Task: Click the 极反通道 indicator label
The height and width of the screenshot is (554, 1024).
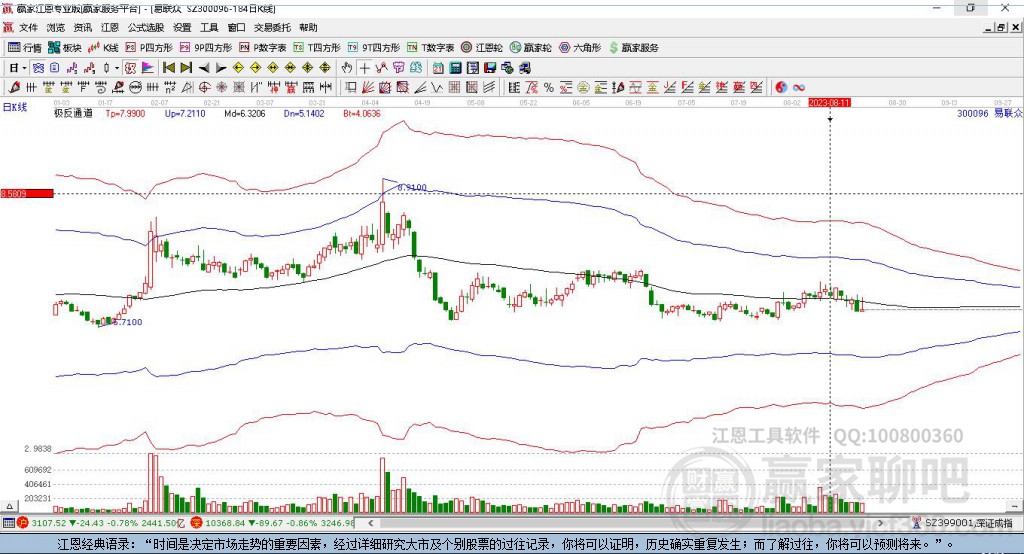Action: [73, 113]
